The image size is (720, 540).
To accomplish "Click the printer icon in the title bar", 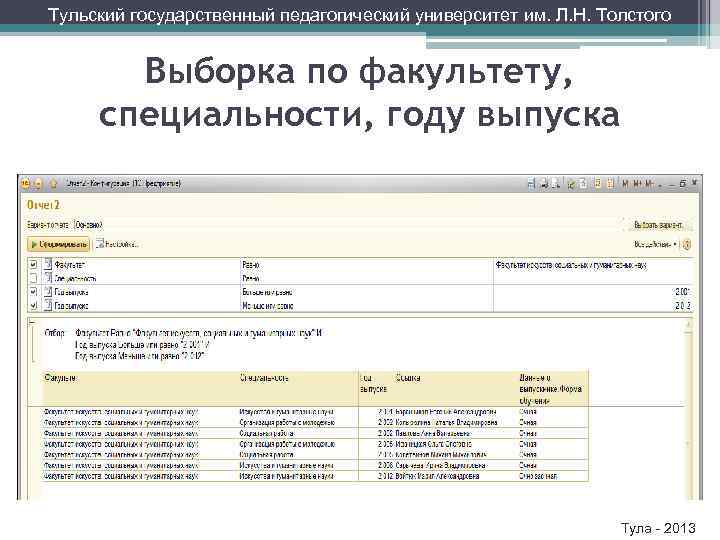I will tap(545, 184).
